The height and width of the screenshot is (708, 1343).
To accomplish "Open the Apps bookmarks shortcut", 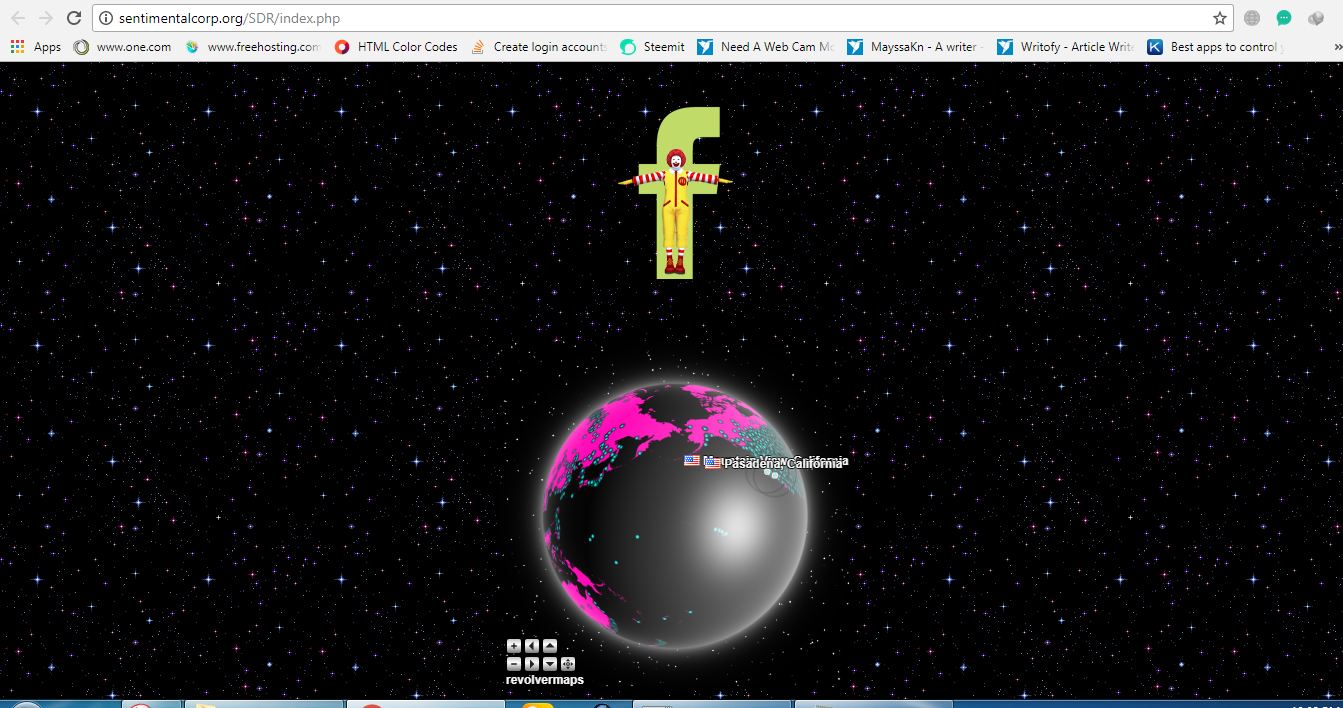I will (35, 47).
